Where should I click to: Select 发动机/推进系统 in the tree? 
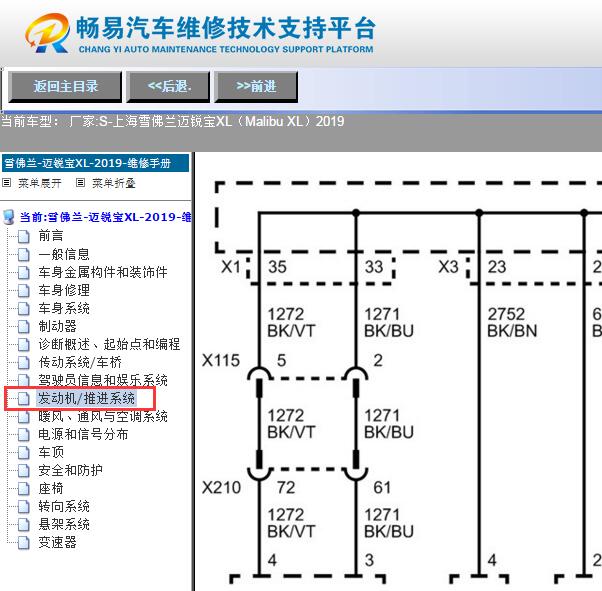pos(86,398)
